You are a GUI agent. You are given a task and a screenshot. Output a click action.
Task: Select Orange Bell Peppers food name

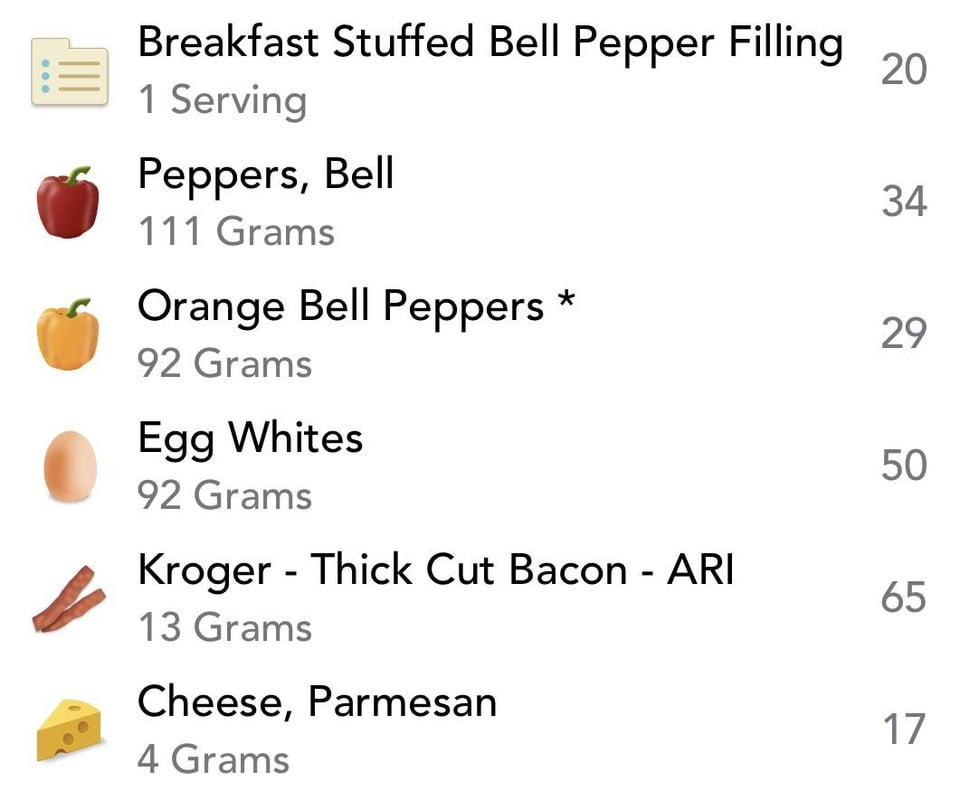[357, 307]
